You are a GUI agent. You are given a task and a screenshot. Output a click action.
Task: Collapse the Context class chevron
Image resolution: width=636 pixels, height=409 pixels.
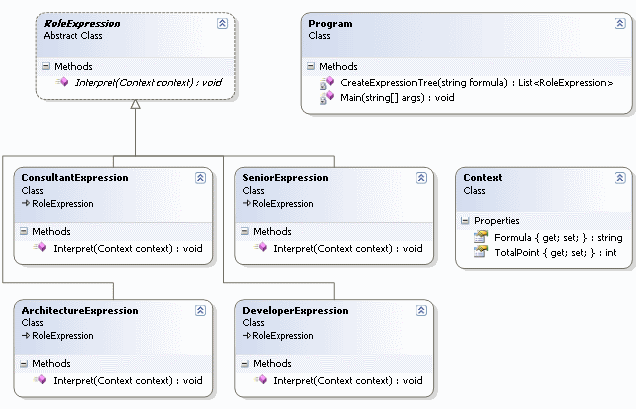pyautogui.click(x=619, y=177)
